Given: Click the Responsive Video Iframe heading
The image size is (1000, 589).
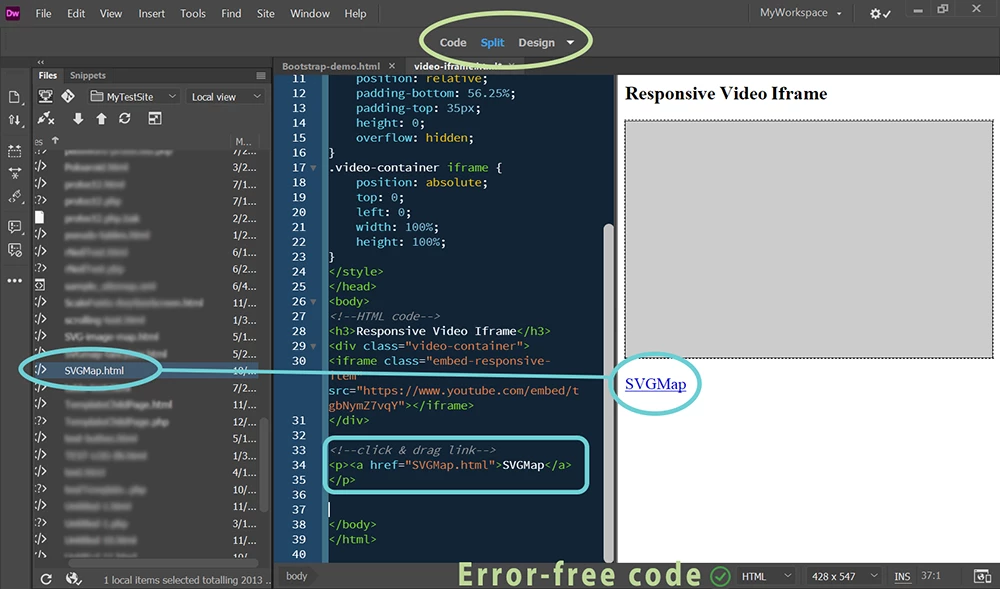Looking at the screenshot, I should (726, 94).
